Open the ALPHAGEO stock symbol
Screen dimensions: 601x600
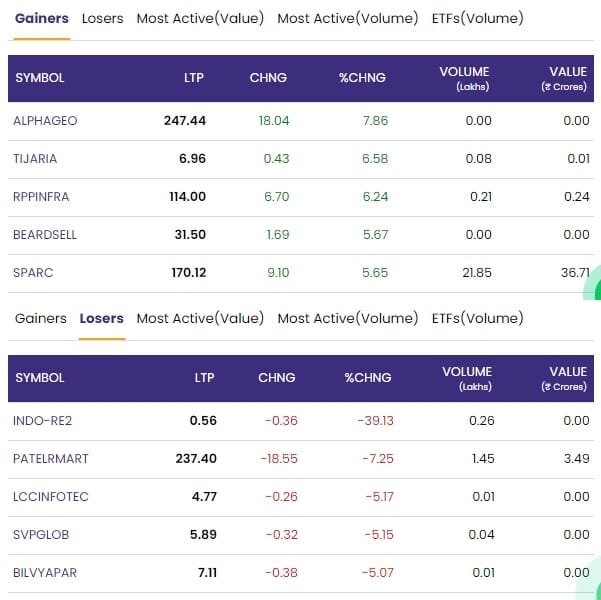pos(45,121)
